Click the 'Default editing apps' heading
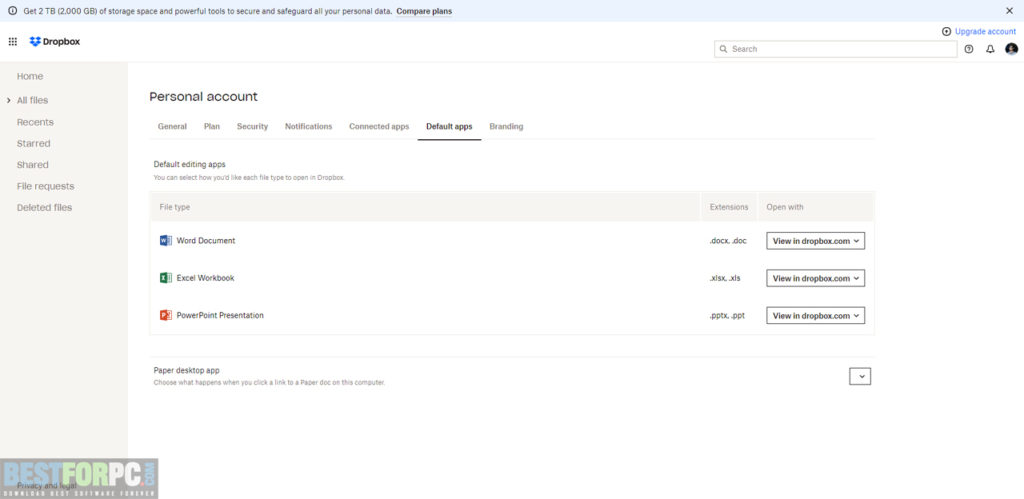Viewport: 1024px width, 499px height. coord(189,165)
